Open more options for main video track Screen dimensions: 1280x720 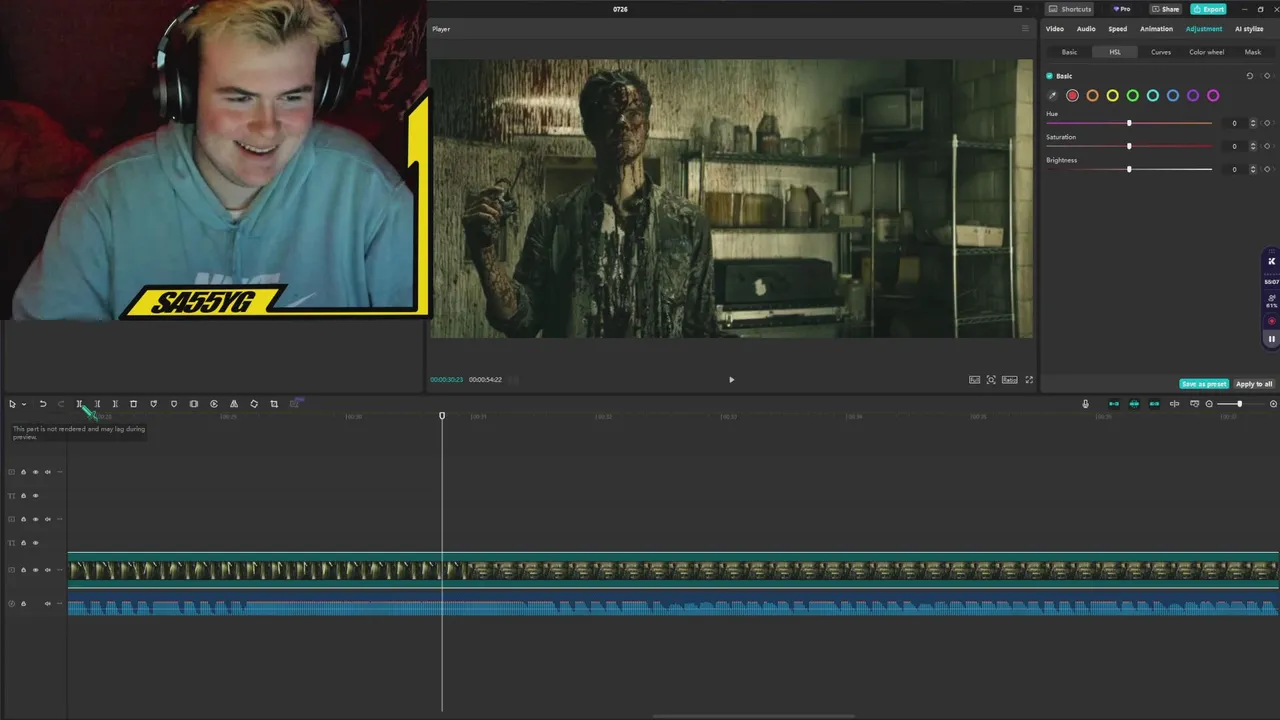(x=60, y=570)
